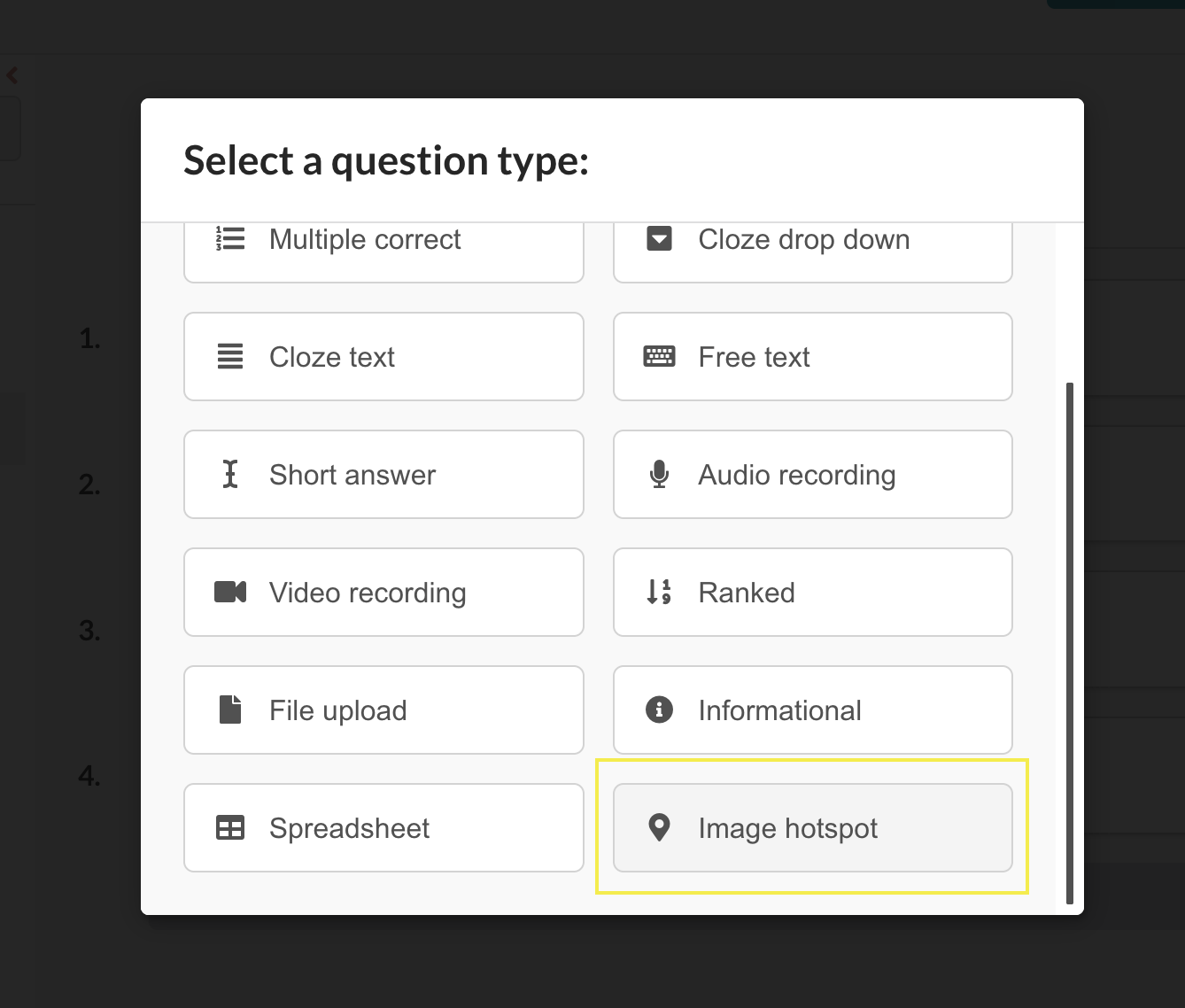Pick the Free text question type
1185x1008 pixels.
812,357
